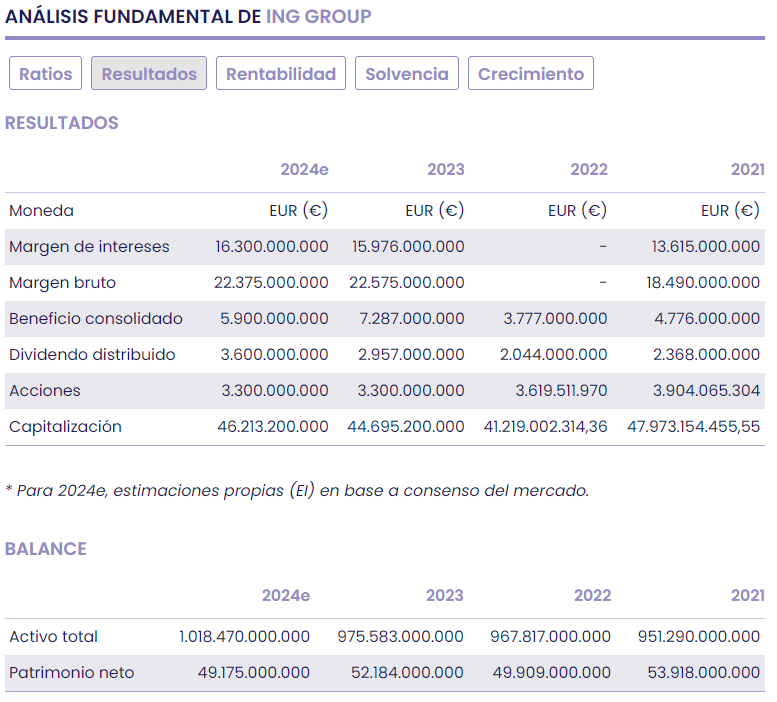This screenshot has height=702, width=777.
Task: Click value 2.957.000.000 in Dividendo distribuido
Action: tap(411, 355)
